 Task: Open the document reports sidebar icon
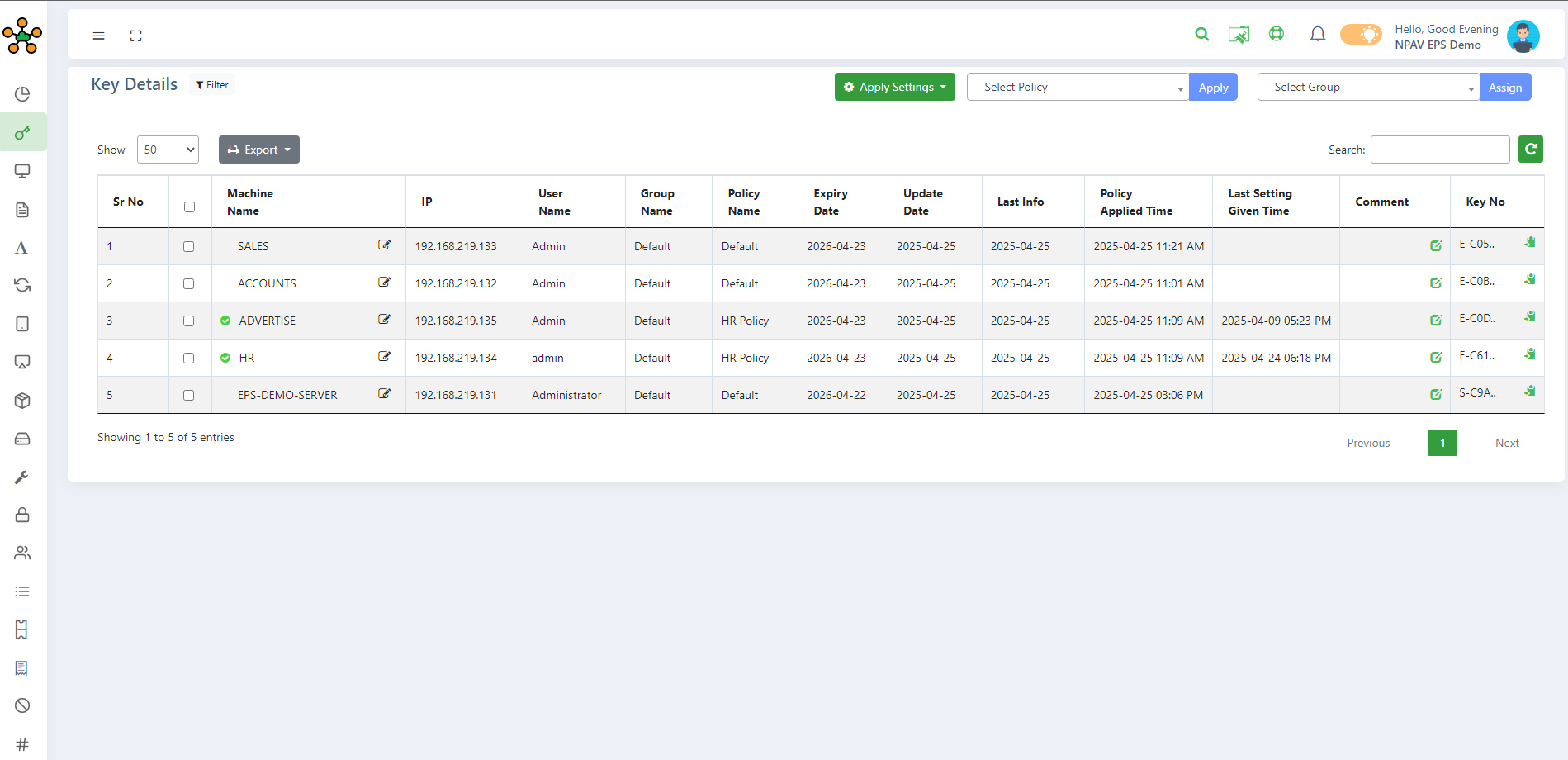(22, 210)
